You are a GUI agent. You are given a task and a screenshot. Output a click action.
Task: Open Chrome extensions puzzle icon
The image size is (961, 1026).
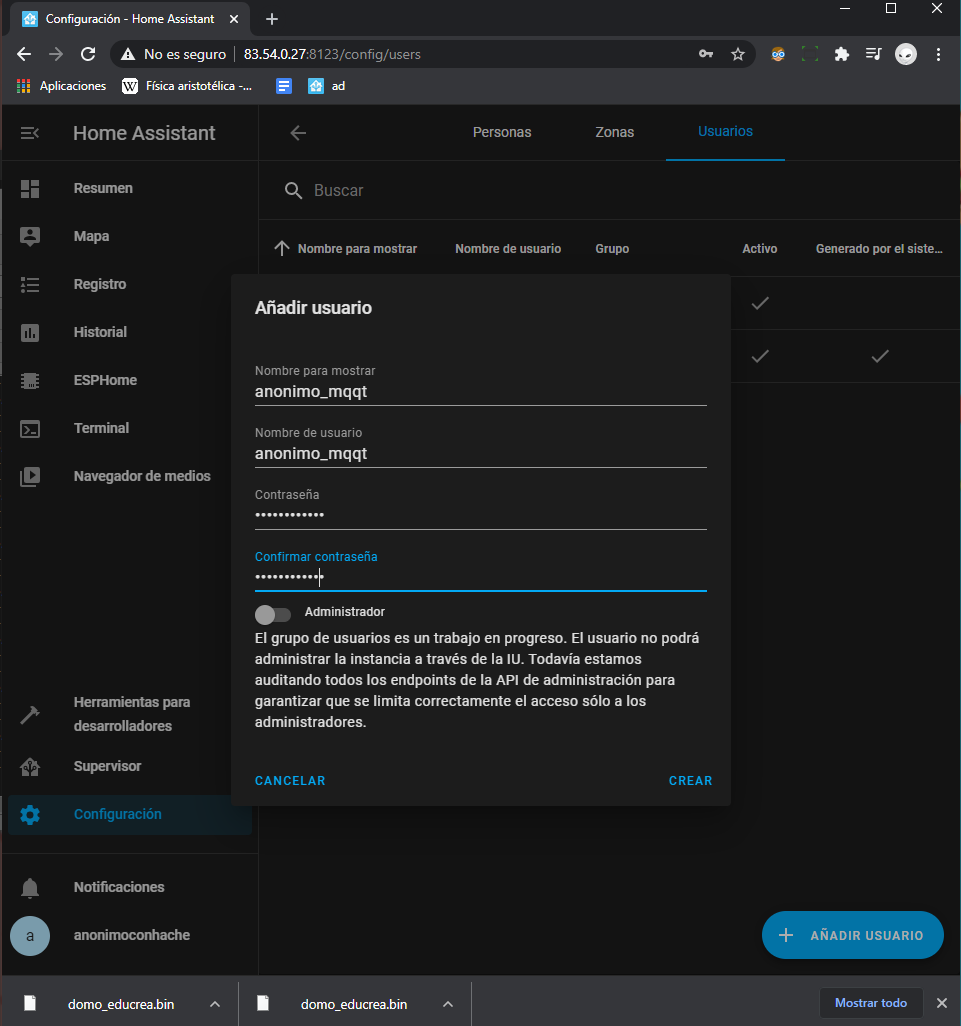pos(842,54)
